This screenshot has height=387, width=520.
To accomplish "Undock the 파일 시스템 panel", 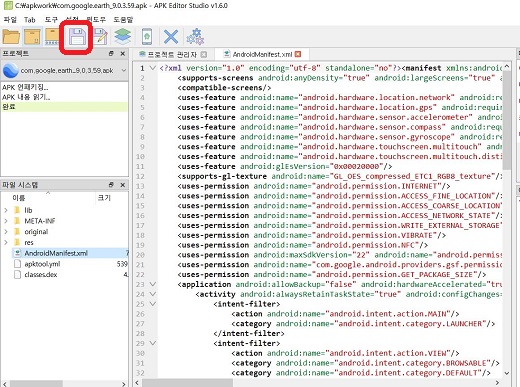I will [111, 185].
